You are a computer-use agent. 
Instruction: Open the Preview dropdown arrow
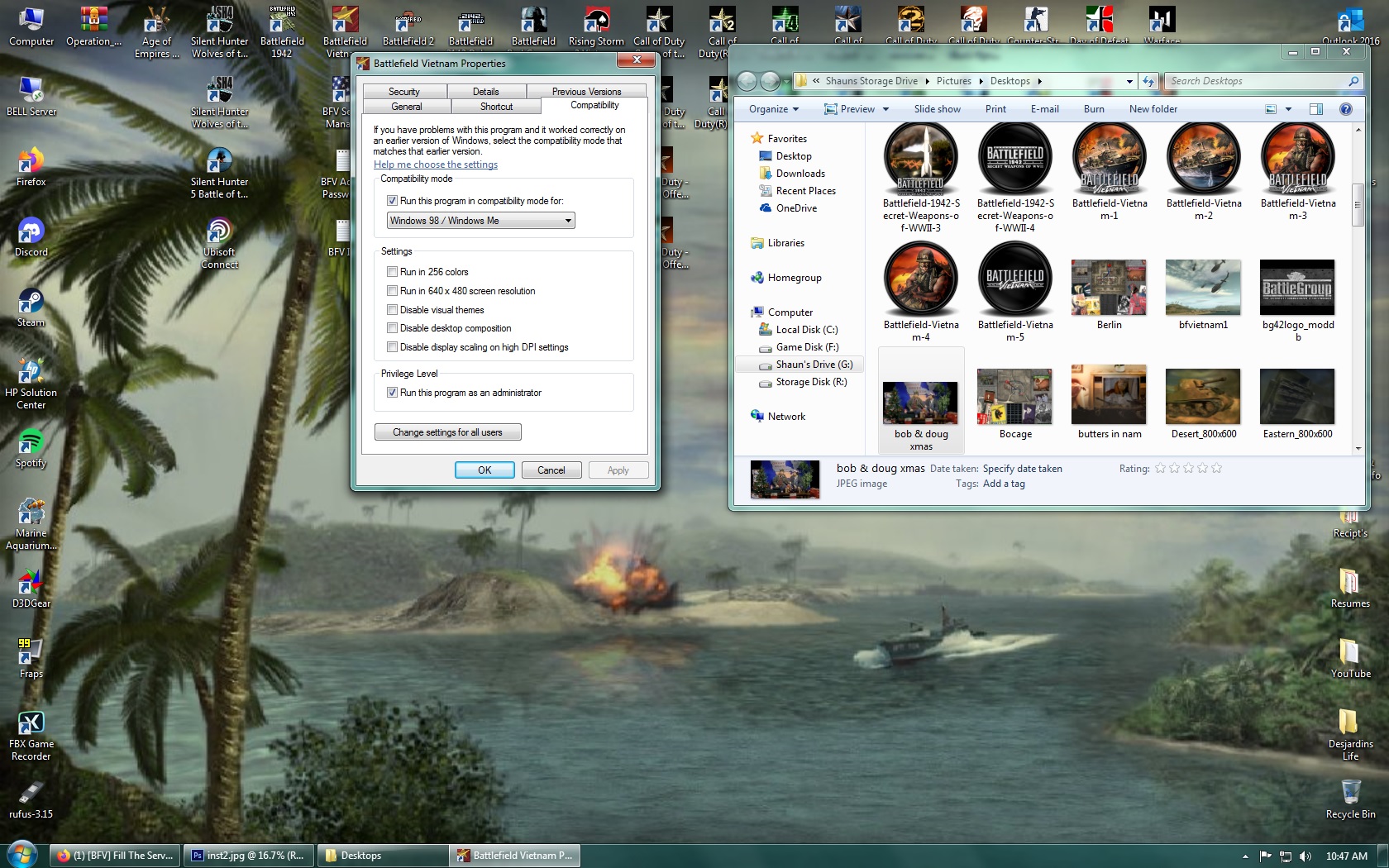(885, 109)
